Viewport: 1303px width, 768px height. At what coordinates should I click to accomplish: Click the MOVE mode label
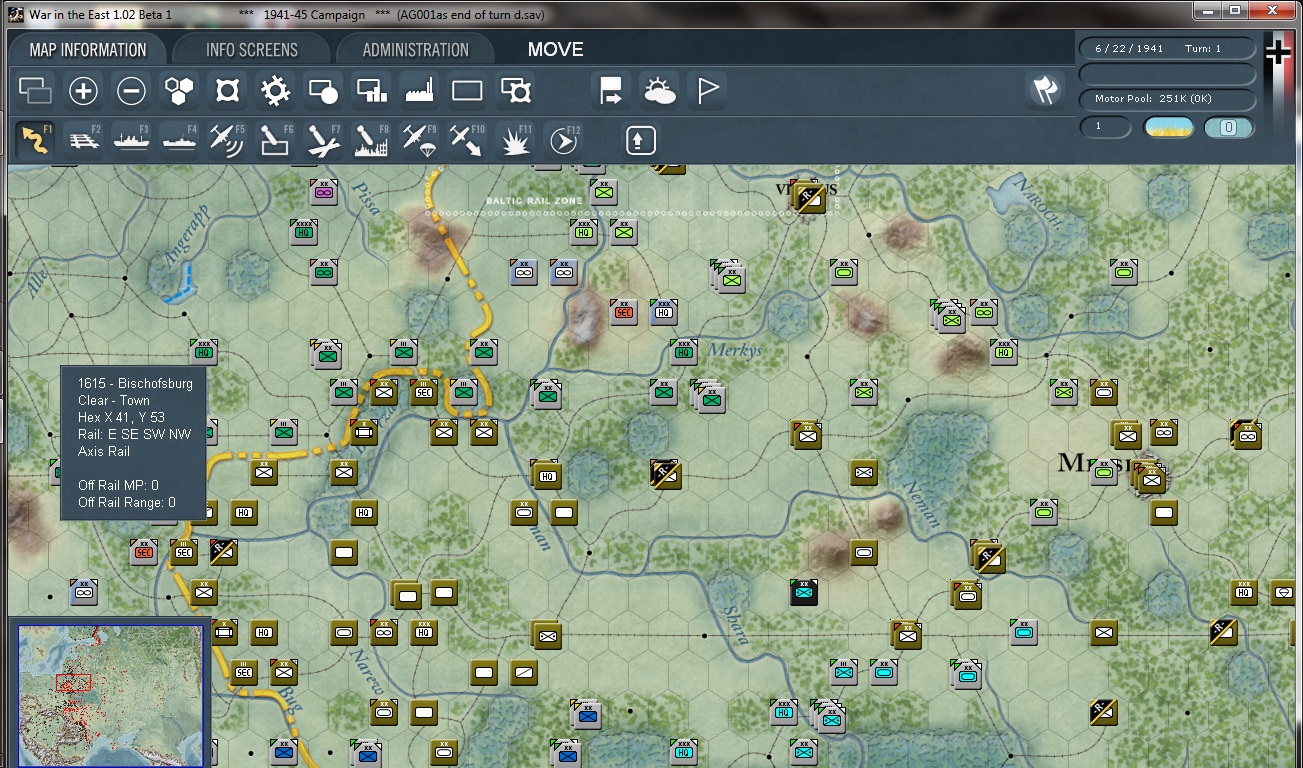coord(556,50)
